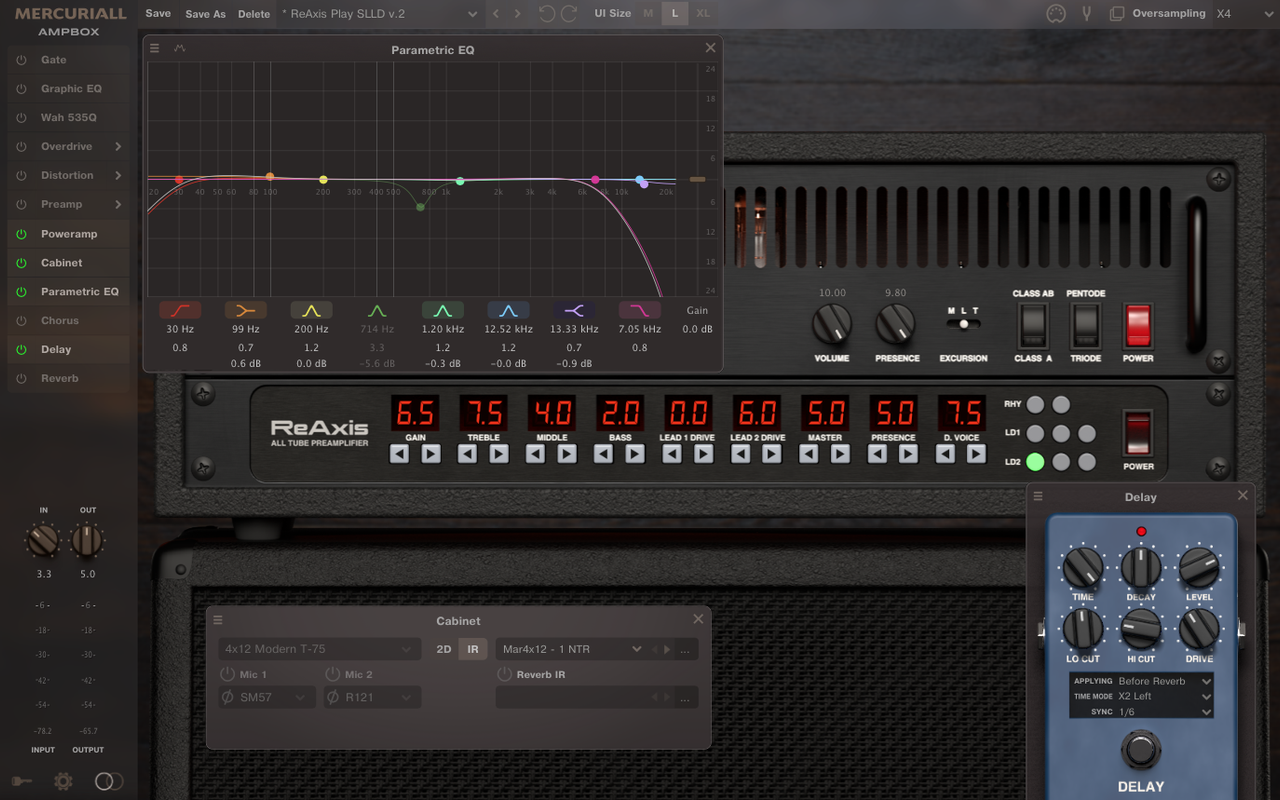Expand the Overdrive submenu arrow
This screenshot has height=800, width=1280.
[x=118, y=147]
